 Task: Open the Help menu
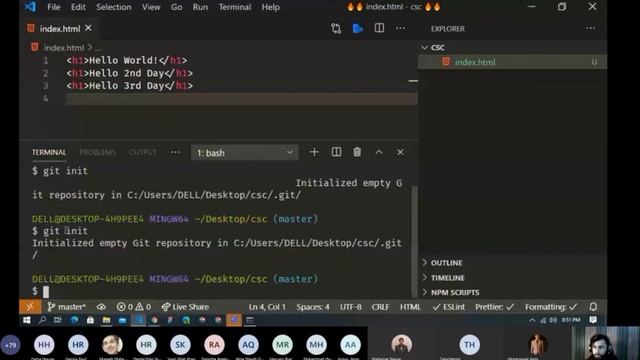[x=270, y=7]
